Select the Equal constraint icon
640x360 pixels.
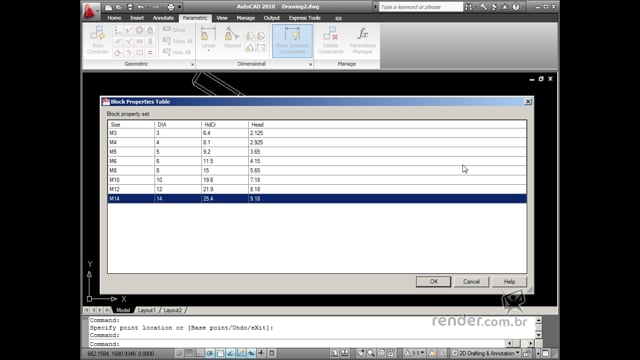(150, 52)
